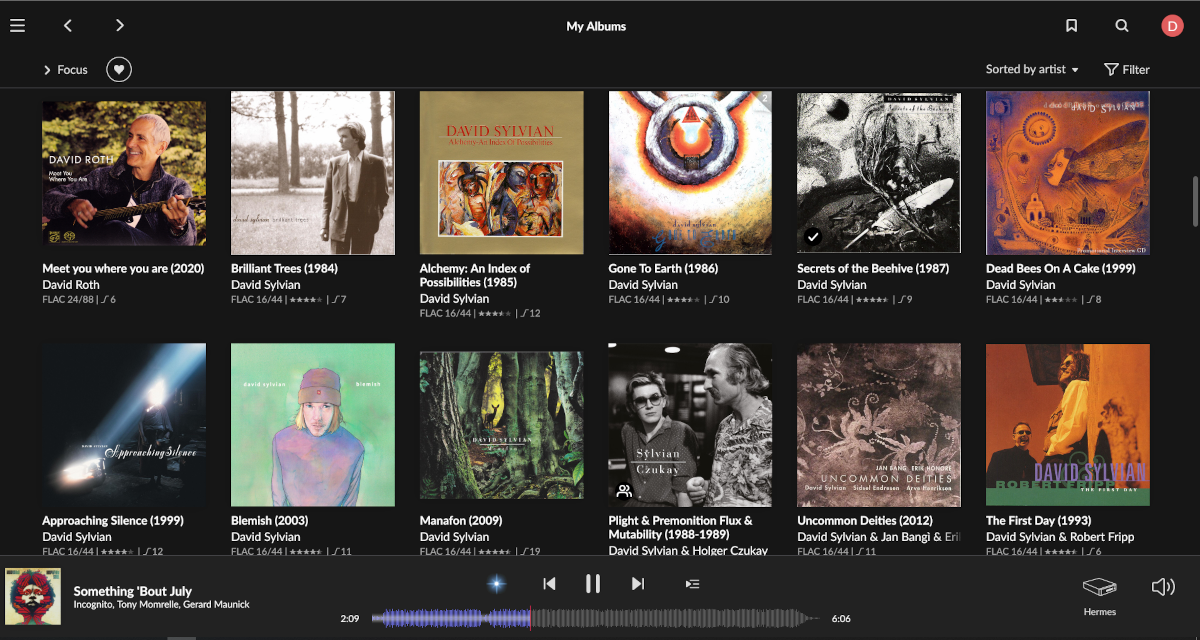Pause the current track
This screenshot has height=640, width=1200.
(593, 584)
